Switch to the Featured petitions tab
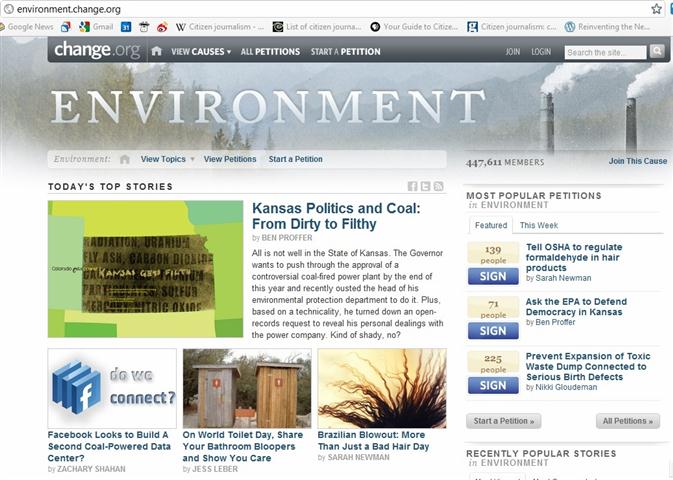673x480 pixels. point(491,225)
